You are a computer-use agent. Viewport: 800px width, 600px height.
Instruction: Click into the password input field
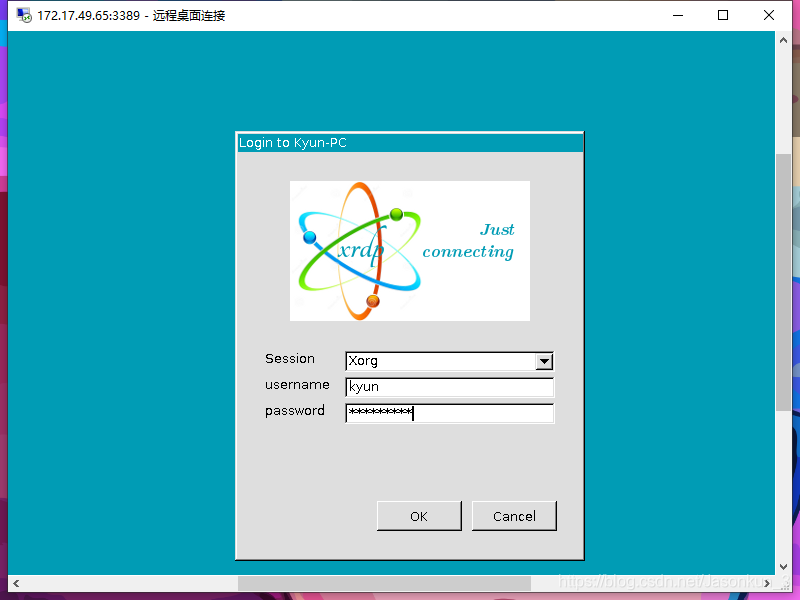pos(449,413)
